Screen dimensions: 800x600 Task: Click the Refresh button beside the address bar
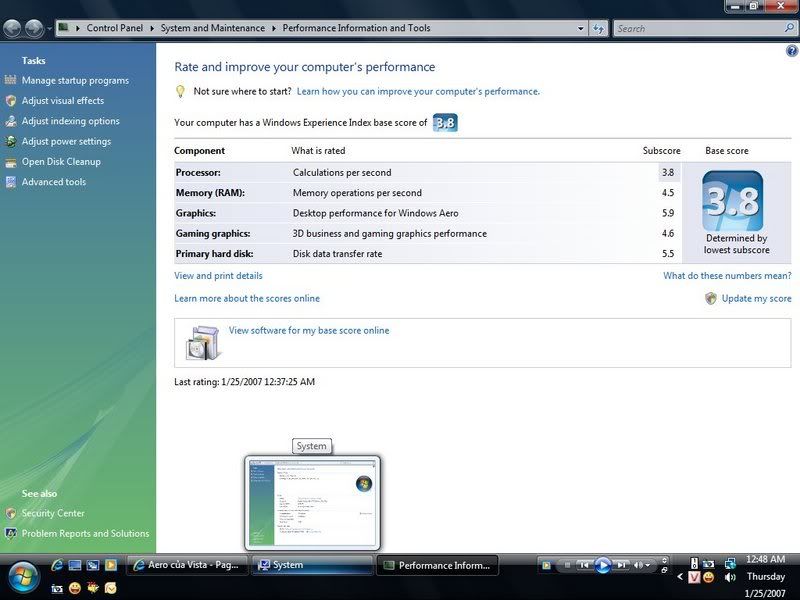[599, 28]
